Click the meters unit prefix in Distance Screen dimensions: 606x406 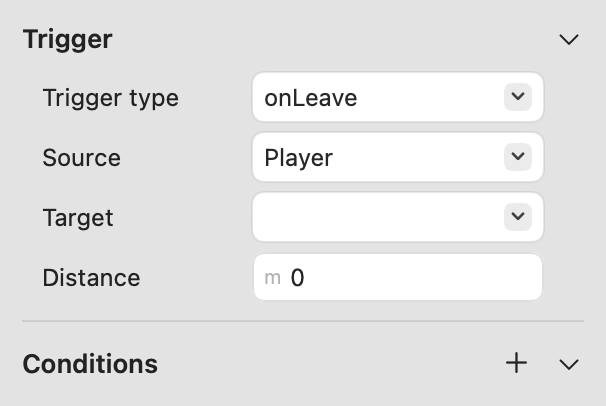pos(272,278)
